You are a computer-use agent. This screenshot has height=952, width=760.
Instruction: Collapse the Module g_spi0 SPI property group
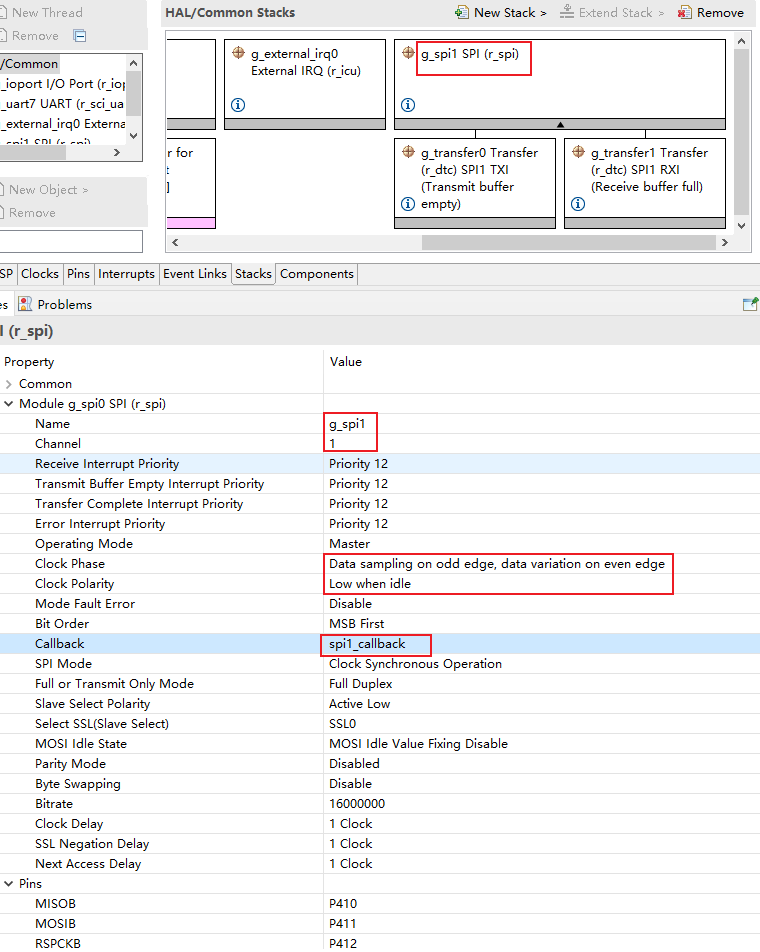(x=9, y=404)
